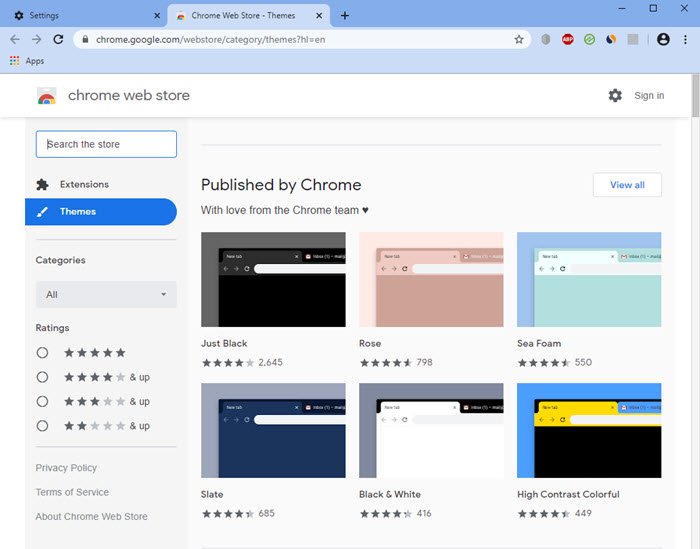700x549 pixels.
Task: Click the Black & White theme title
Action: coord(390,494)
